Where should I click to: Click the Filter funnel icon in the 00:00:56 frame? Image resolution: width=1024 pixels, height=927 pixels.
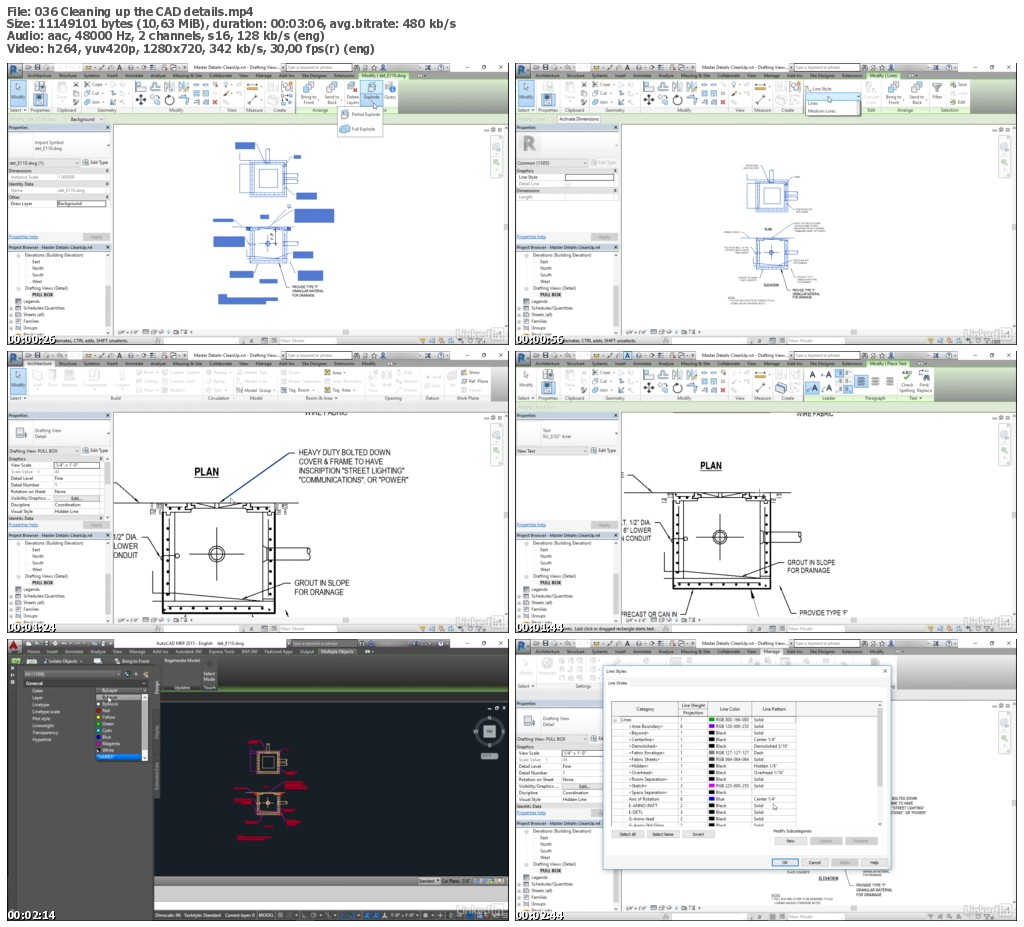click(936, 89)
